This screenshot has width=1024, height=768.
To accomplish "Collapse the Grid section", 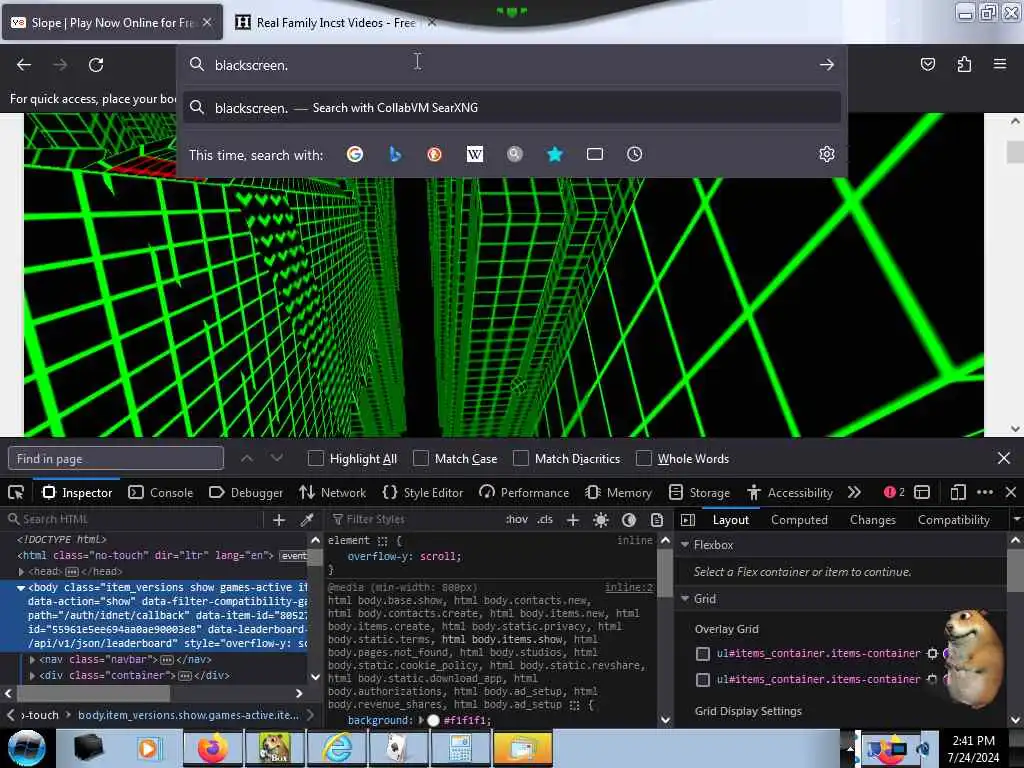I will click(x=684, y=599).
